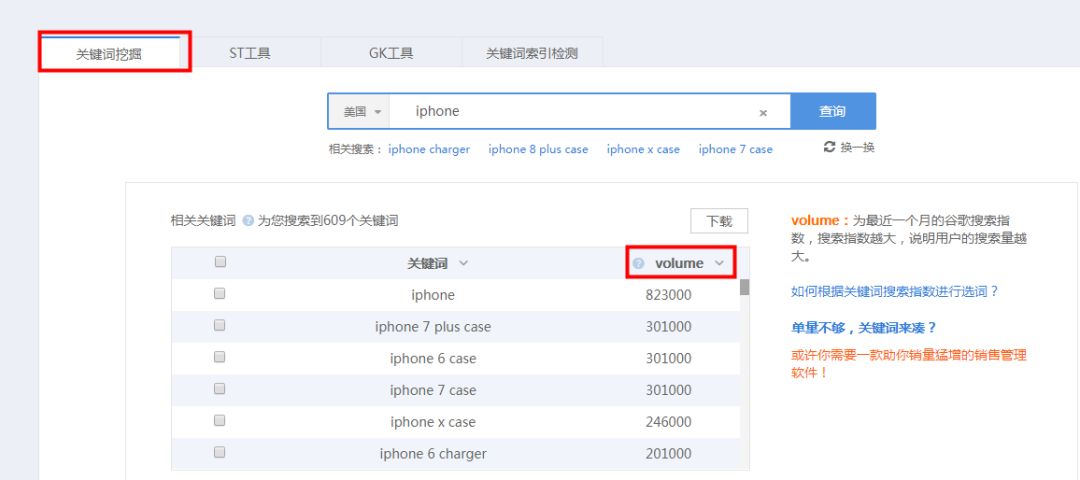Open related search iphone charger
Screen dimensions: 1080x480
(429, 149)
